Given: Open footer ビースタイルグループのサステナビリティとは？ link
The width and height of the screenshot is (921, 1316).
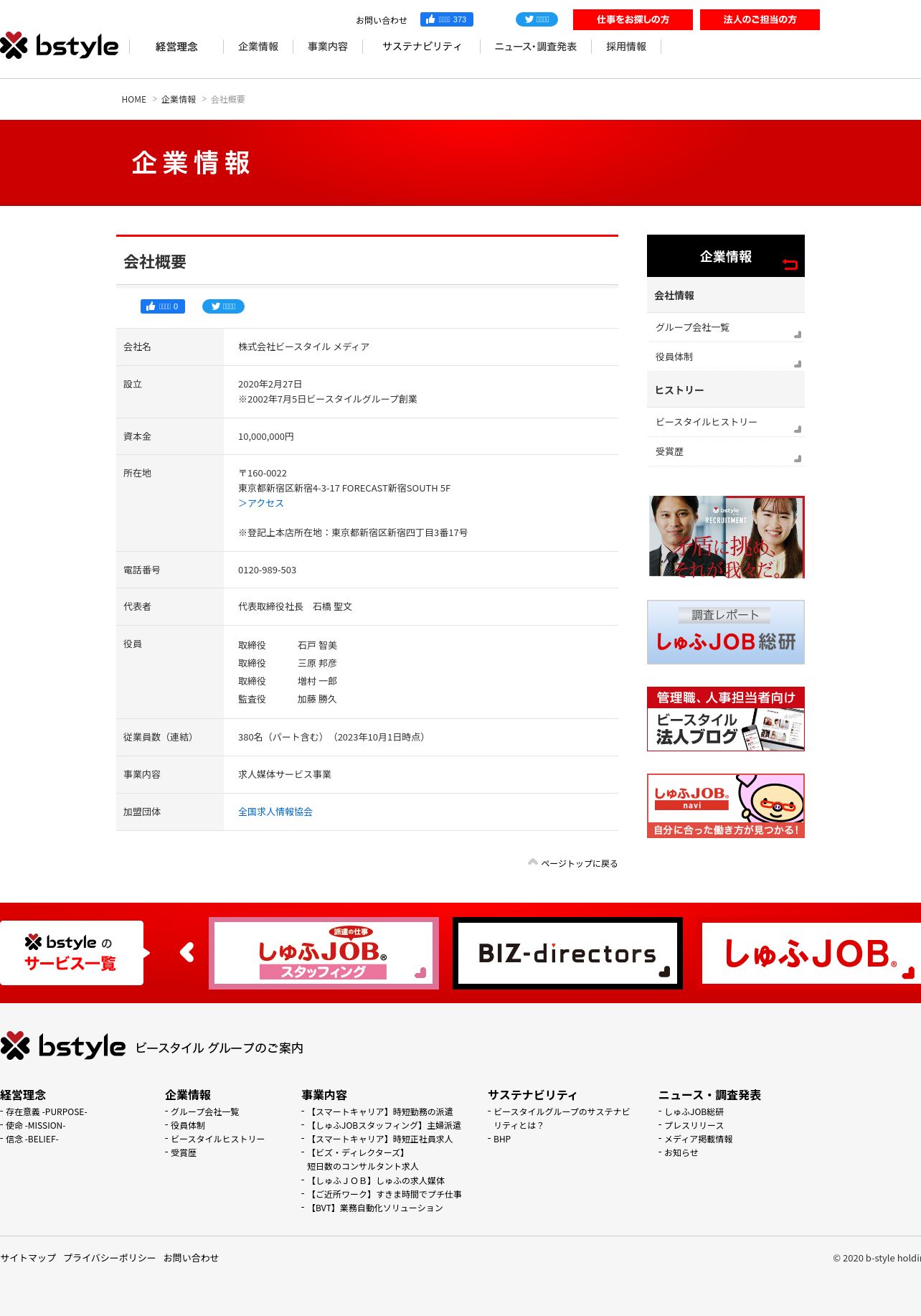Looking at the screenshot, I should tap(562, 1118).
